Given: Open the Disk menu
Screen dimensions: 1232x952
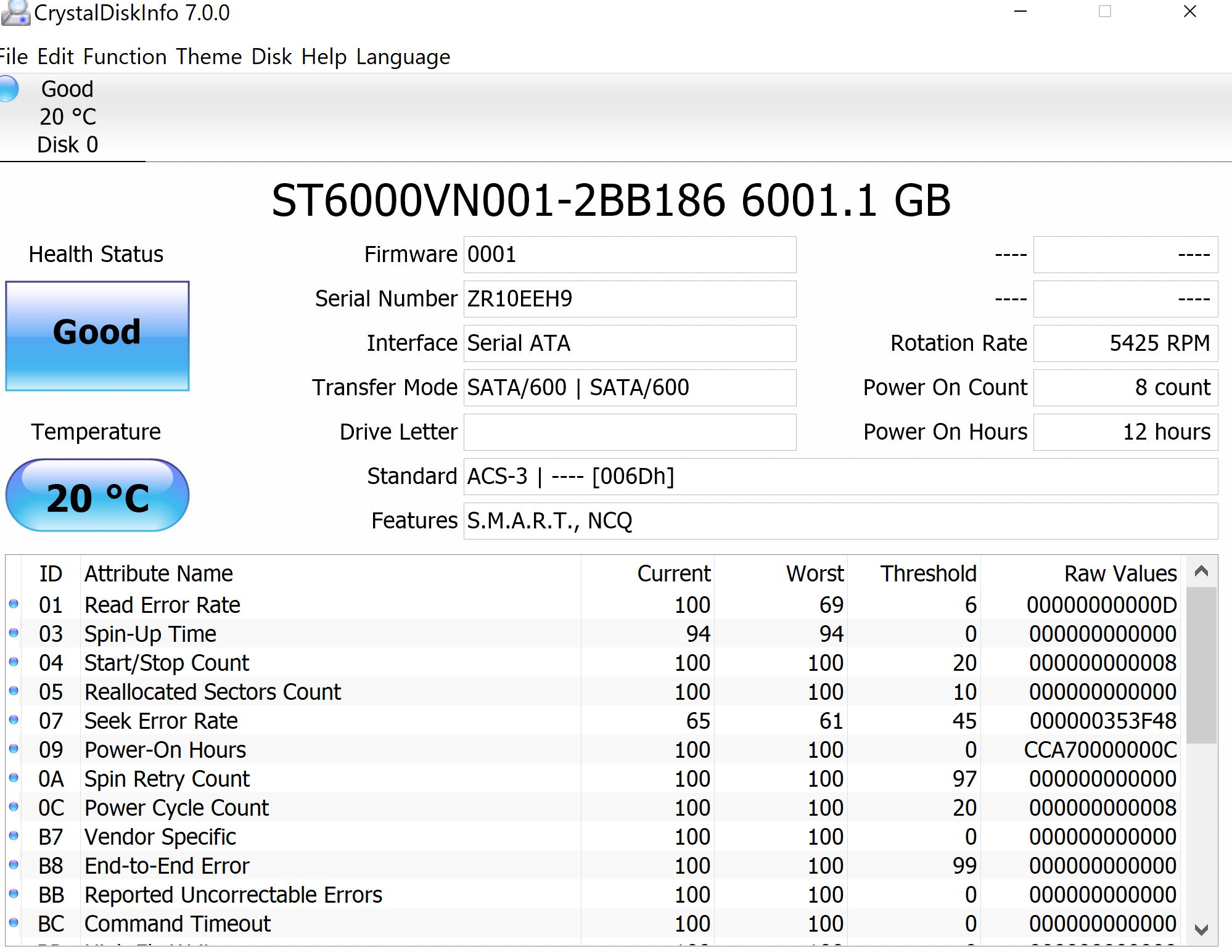Looking at the screenshot, I should [x=272, y=57].
